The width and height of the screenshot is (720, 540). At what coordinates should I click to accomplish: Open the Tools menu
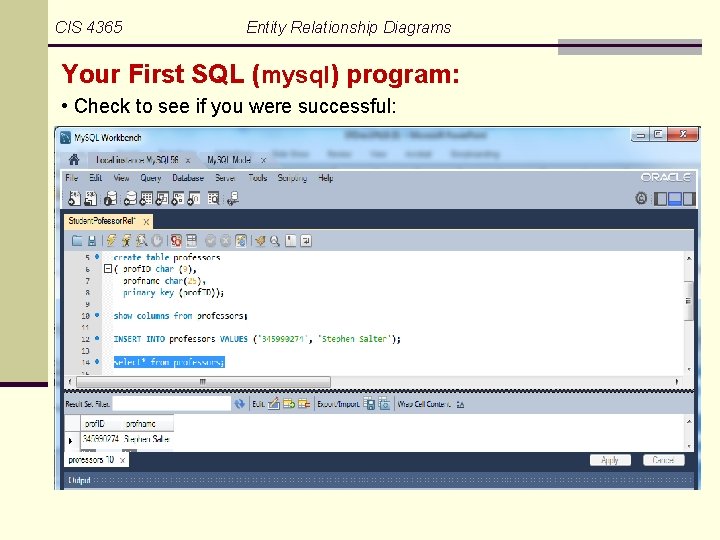tap(258, 178)
